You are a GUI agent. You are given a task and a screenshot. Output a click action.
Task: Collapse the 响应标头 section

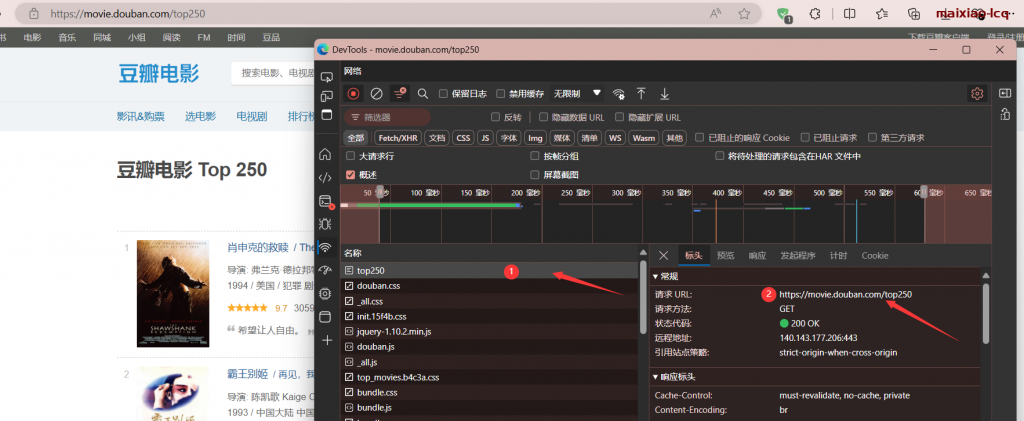pos(656,377)
